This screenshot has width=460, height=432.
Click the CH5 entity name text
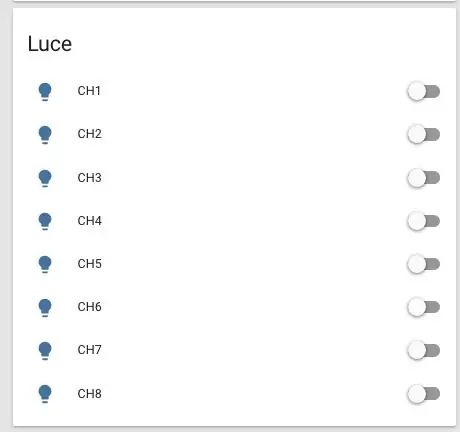(89, 264)
